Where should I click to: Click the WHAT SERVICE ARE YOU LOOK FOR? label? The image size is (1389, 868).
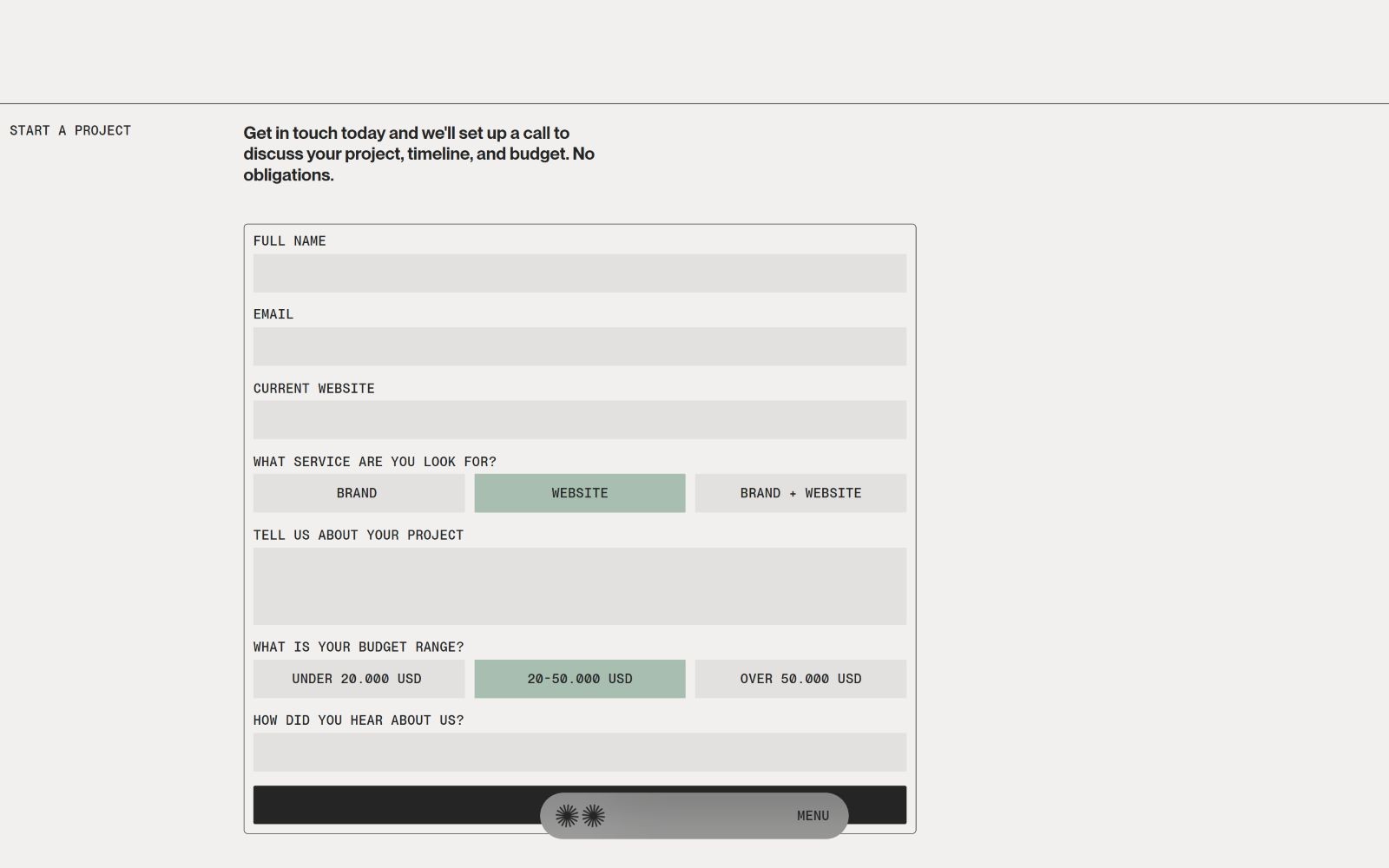click(375, 462)
